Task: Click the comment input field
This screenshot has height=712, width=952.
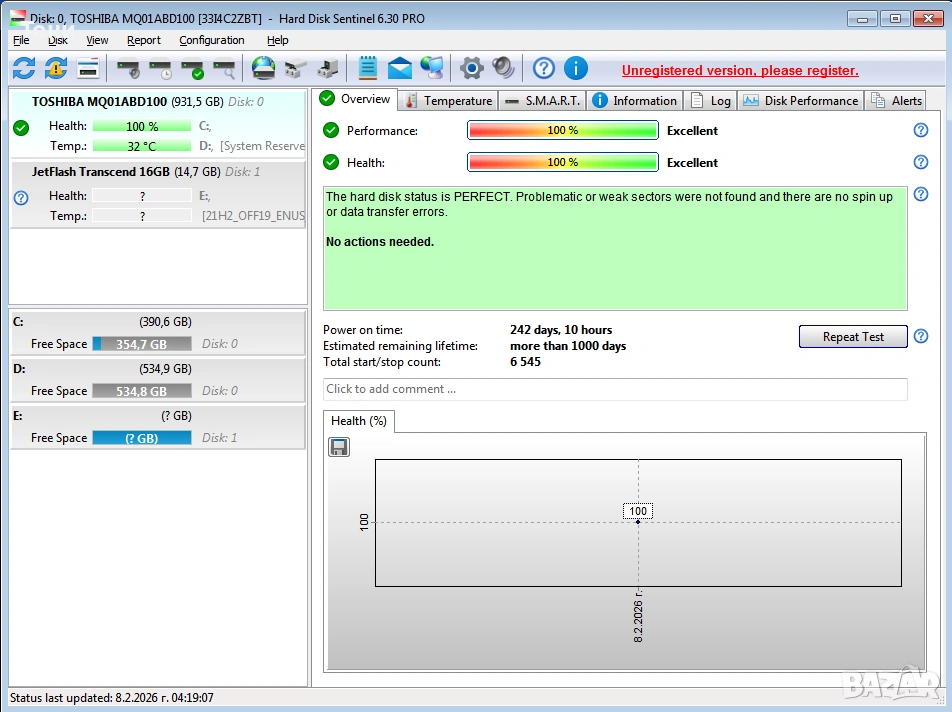Action: point(615,389)
